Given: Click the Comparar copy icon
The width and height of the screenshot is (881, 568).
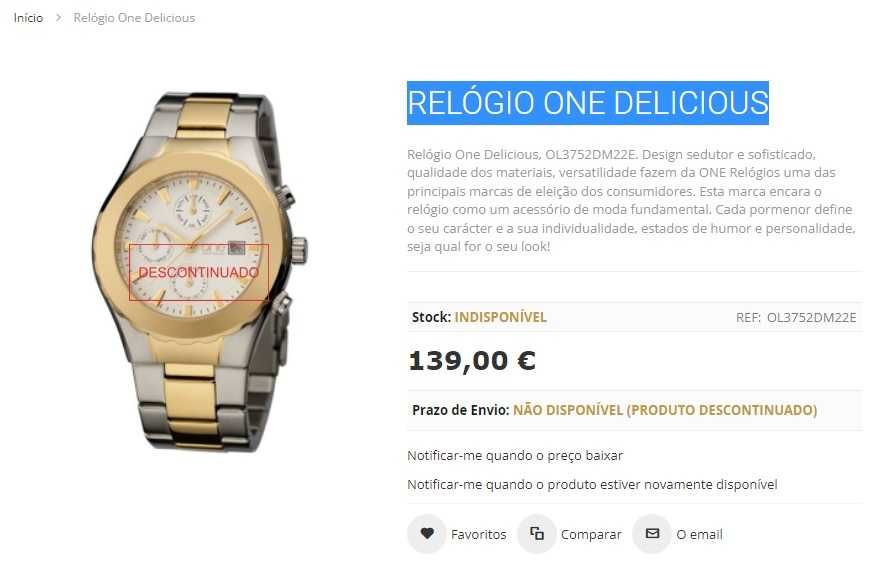Looking at the screenshot, I should click(x=537, y=534).
